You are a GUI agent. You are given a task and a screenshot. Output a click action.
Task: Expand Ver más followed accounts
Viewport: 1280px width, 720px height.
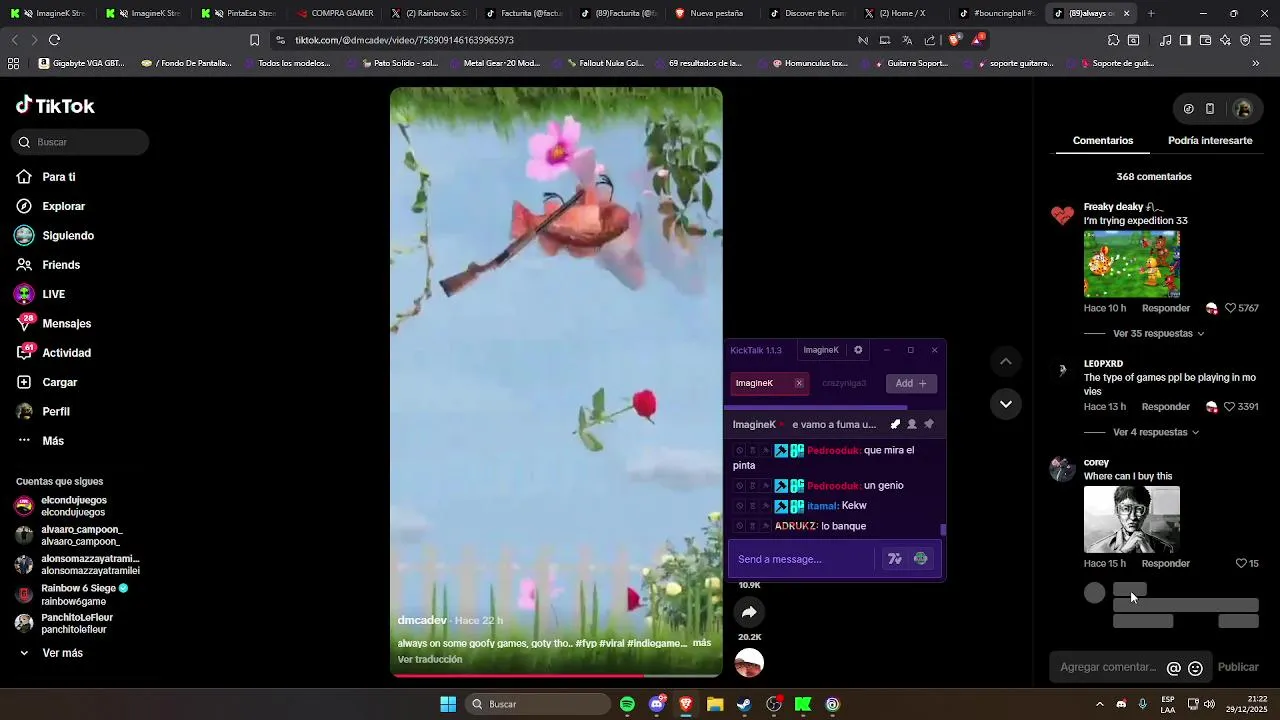pyautogui.click(x=50, y=653)
